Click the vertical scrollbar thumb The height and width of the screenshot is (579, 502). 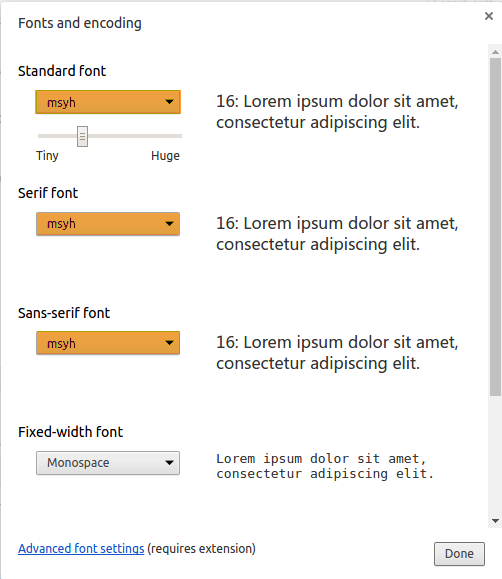[x=495, y=227]
